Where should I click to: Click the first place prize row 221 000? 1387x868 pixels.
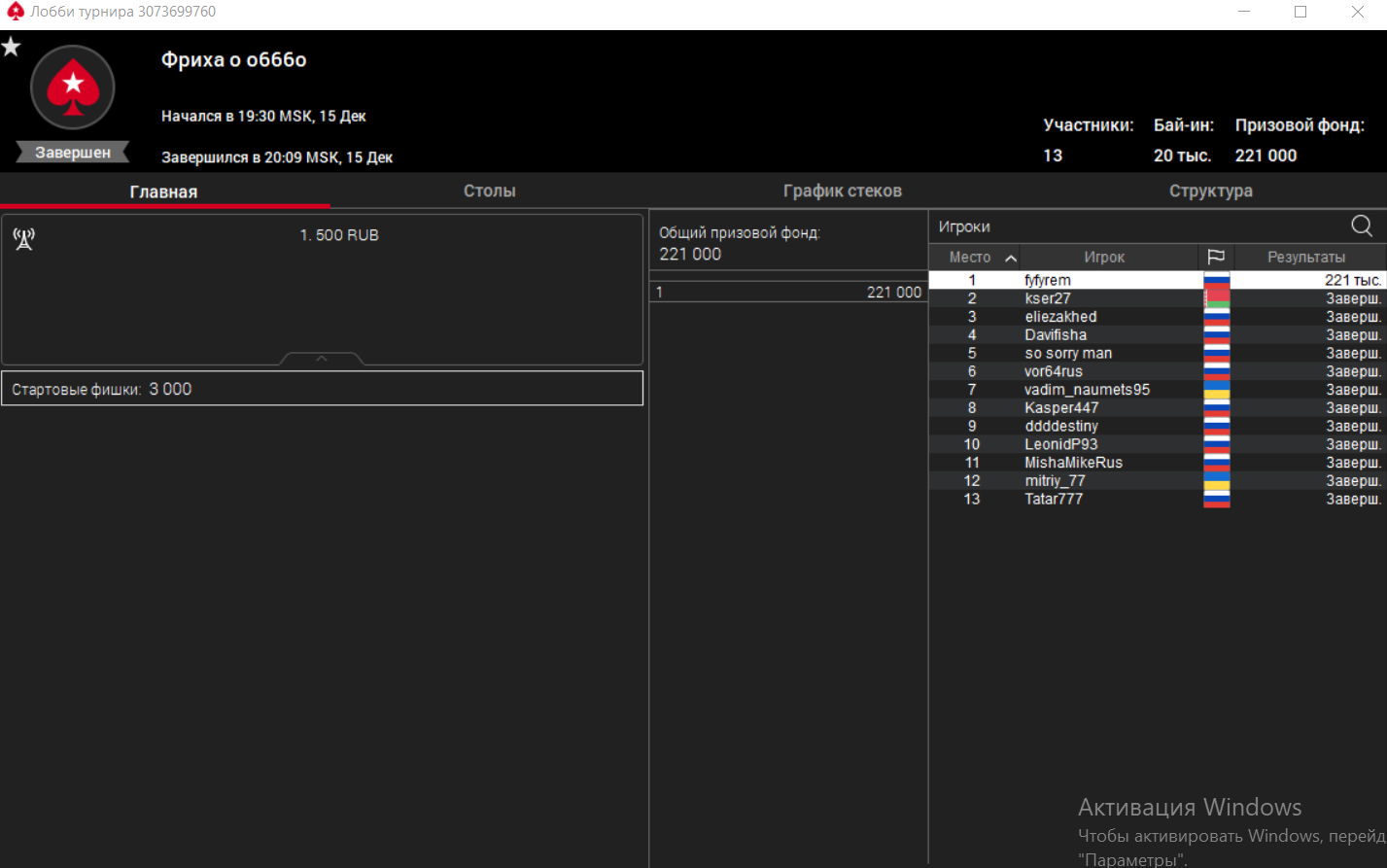(x=787, y=293)
